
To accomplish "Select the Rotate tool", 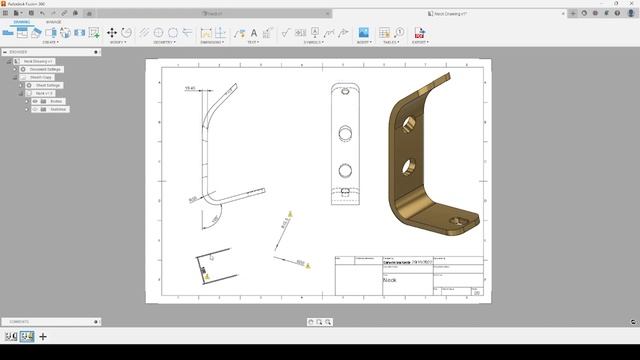I will click(x=127, y=32).
